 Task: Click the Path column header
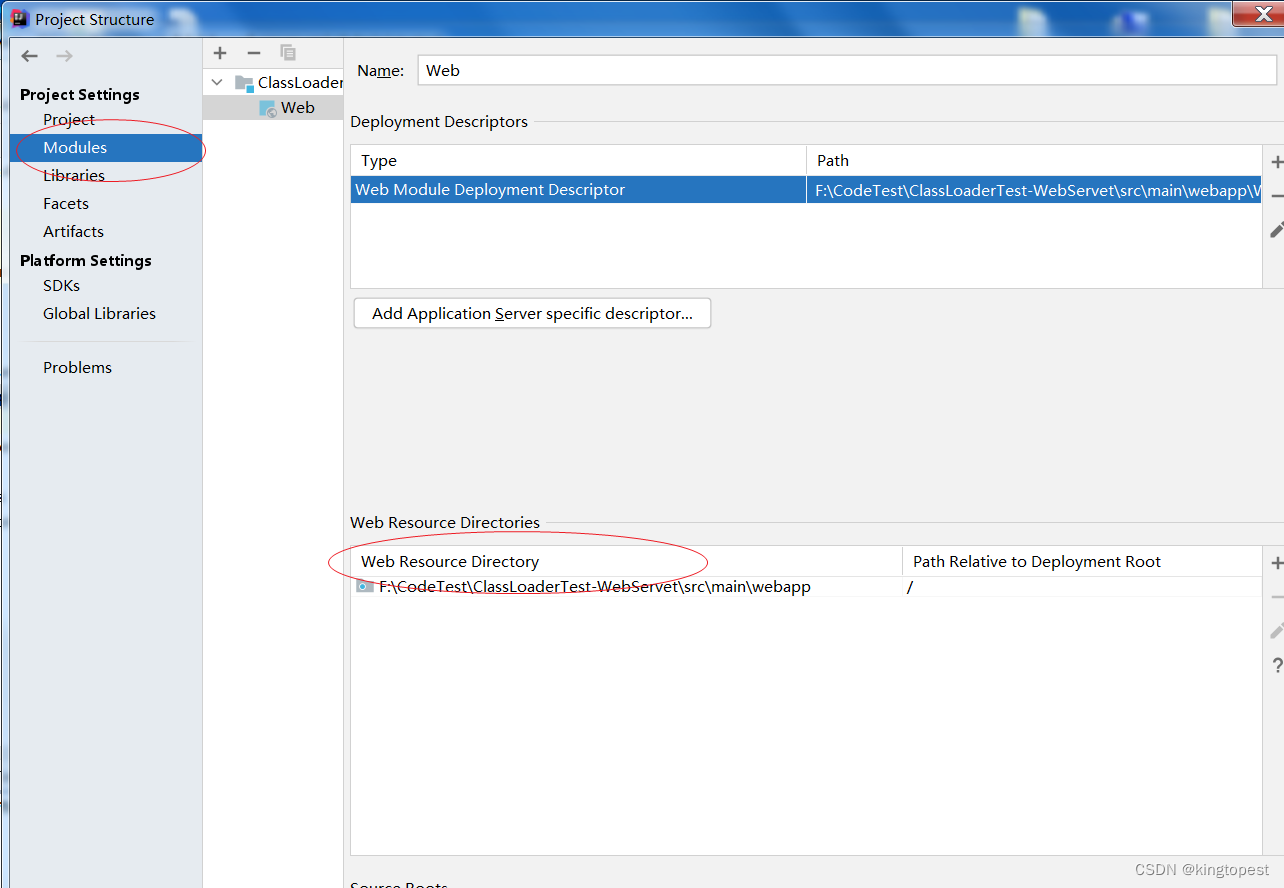tap(1034, 160)
